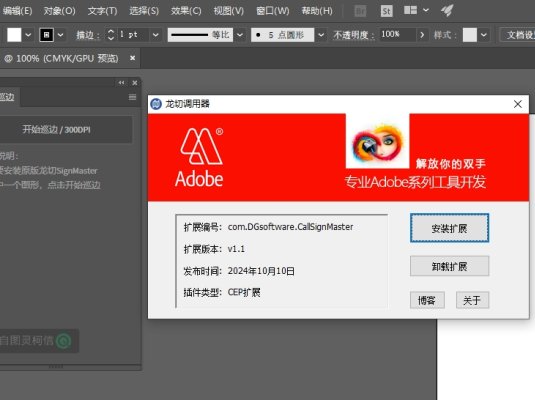Close the document tab with the ×
This screenshot has width=535, height=400.
132,58
